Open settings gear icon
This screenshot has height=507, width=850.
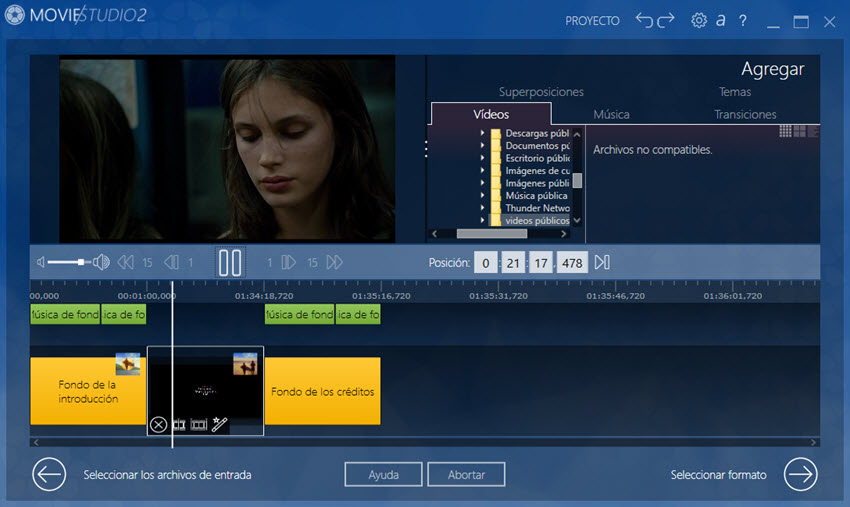(699, 20)
